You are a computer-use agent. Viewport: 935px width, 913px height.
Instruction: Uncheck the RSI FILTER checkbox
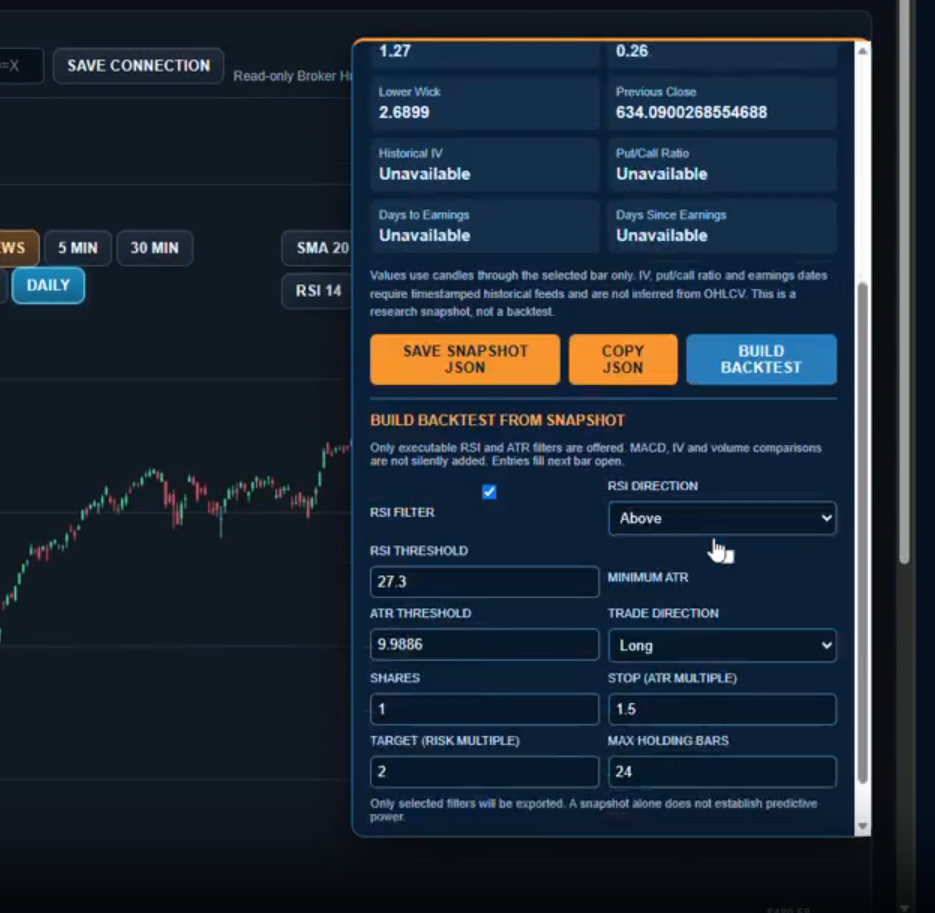(489, 492)
